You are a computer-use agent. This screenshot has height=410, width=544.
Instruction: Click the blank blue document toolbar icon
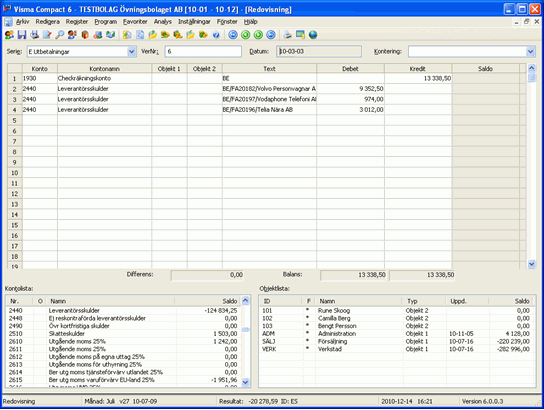140,35
